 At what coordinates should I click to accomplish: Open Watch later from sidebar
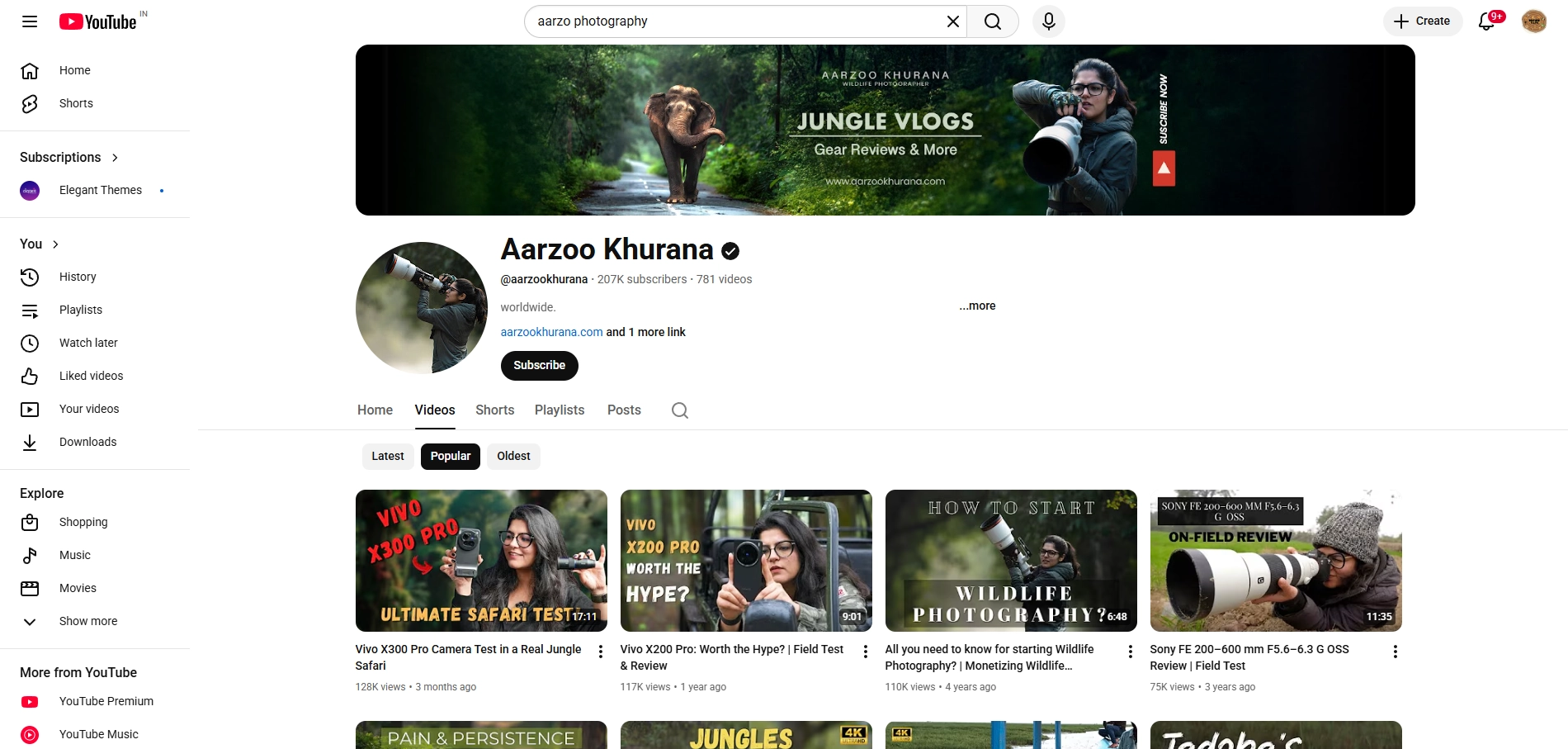(88, 343)
